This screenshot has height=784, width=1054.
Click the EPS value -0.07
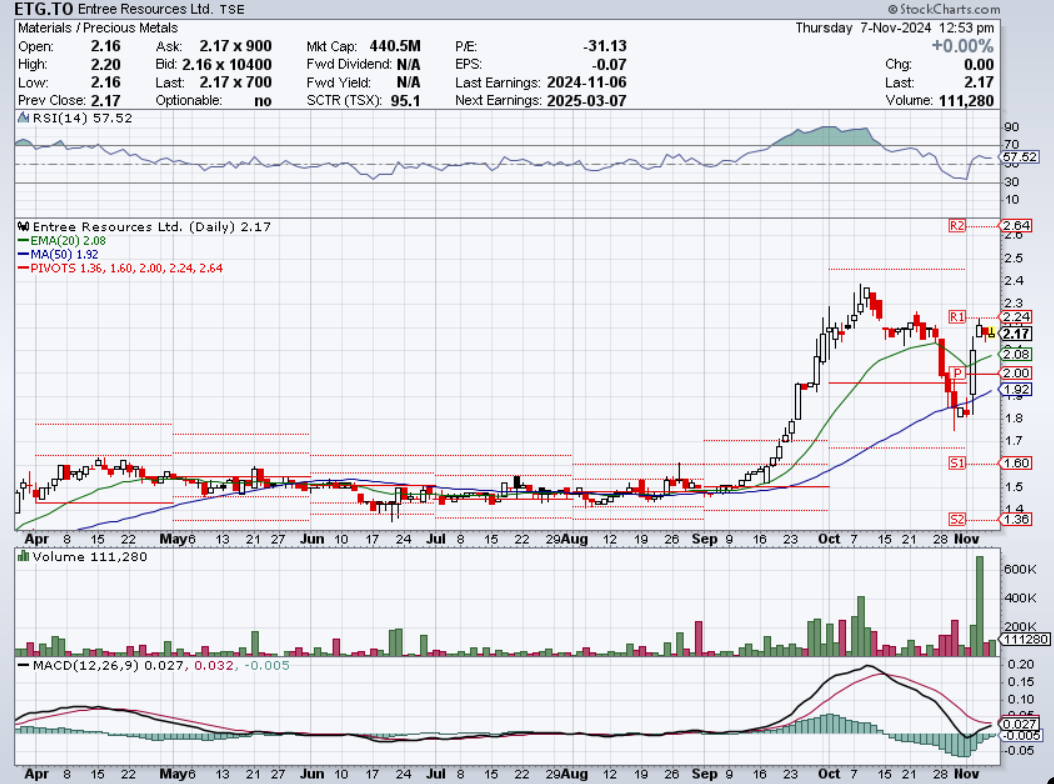609,65
